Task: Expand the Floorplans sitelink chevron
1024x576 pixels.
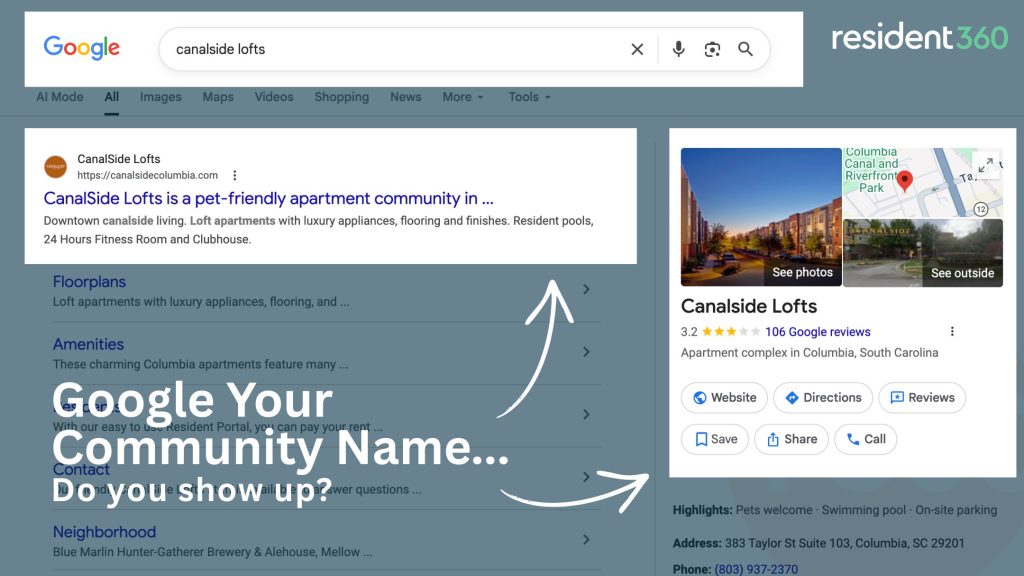Action: [x=587, y=289]
